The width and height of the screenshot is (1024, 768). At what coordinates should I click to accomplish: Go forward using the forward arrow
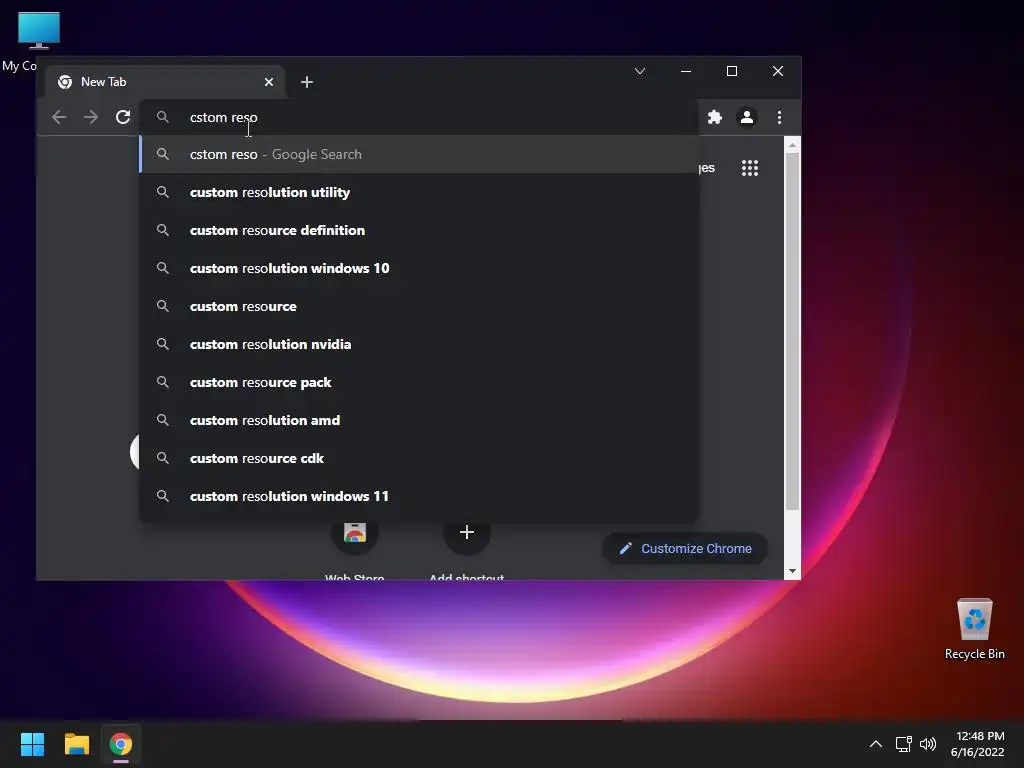[91, 117]
